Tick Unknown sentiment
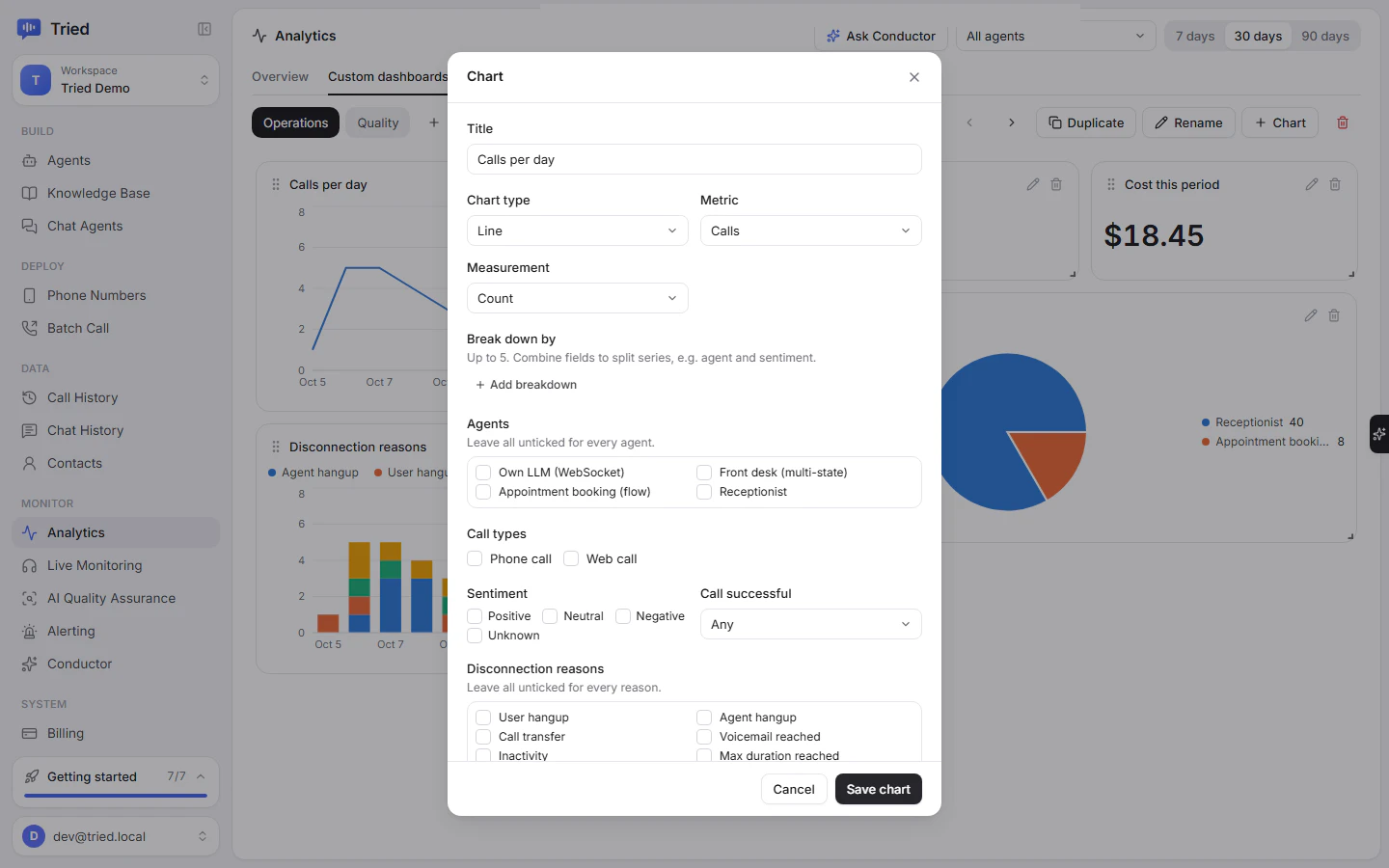 pos(475,636)
